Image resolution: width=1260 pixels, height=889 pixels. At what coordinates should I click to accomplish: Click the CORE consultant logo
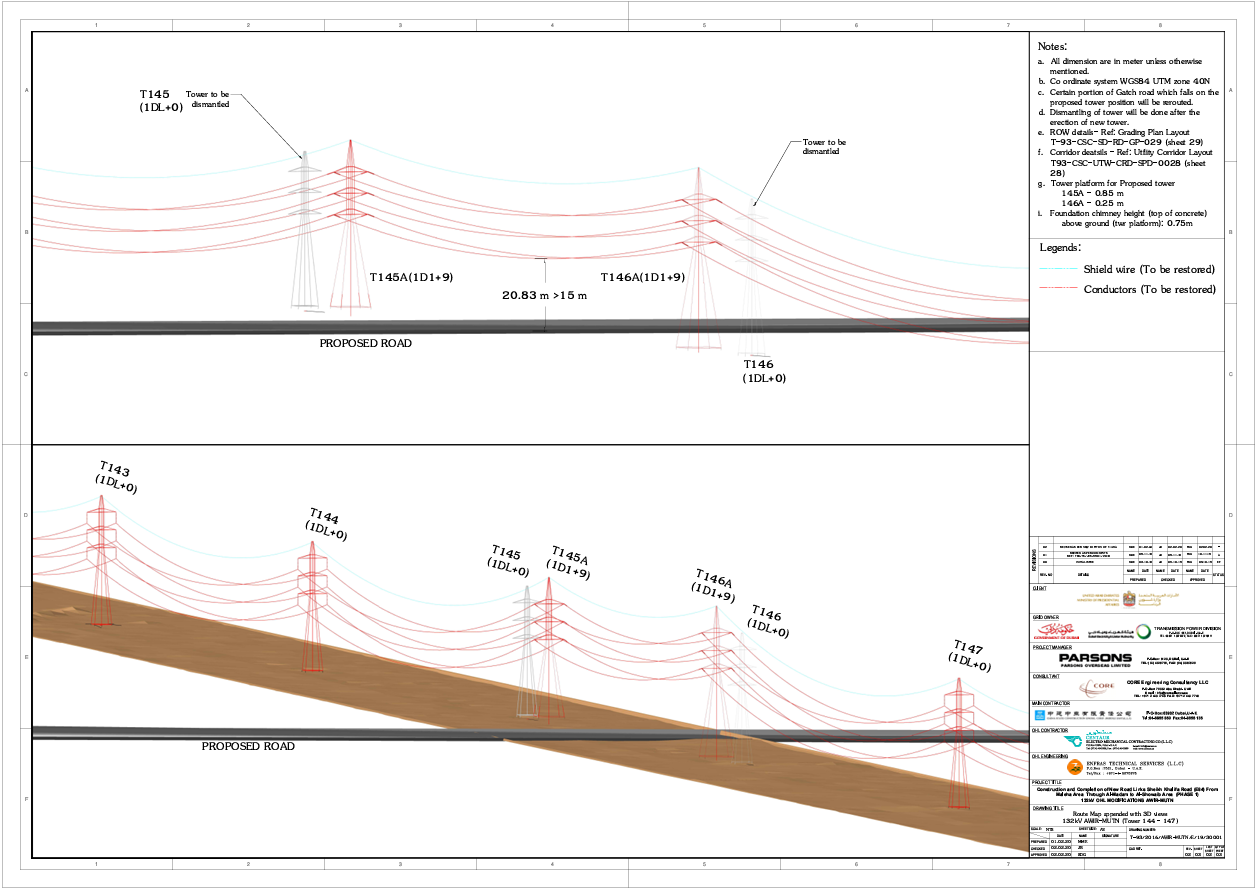pyautogui.click(x=1099, y=688)
